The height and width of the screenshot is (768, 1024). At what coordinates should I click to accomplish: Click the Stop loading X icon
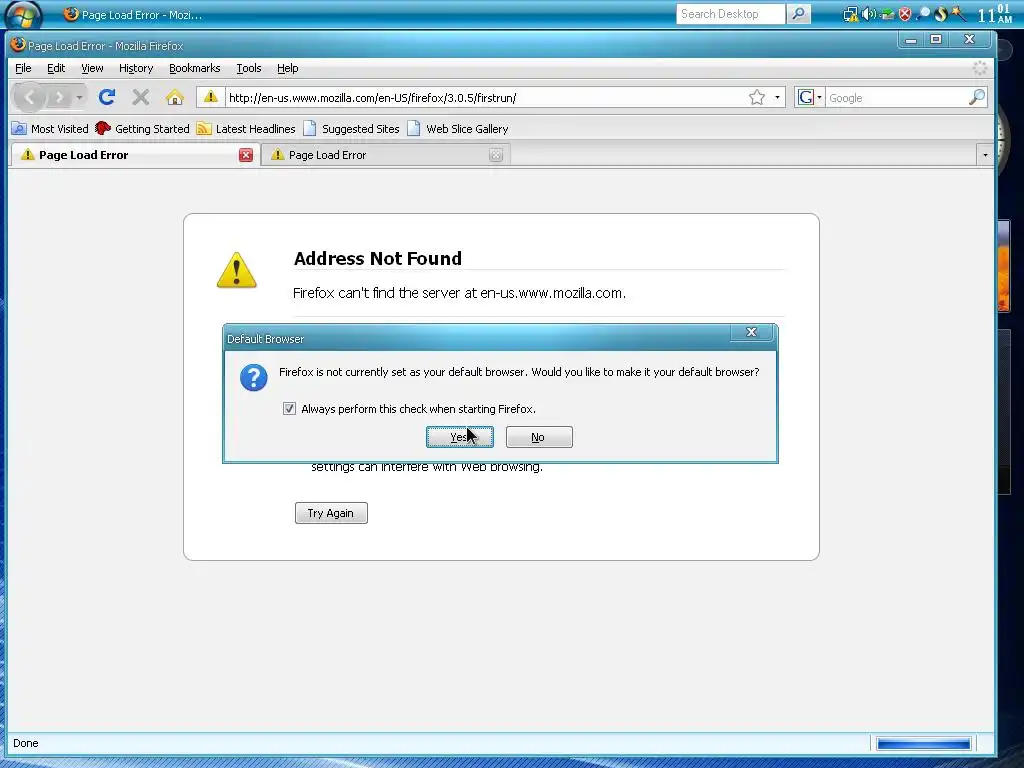coord(140,98)
